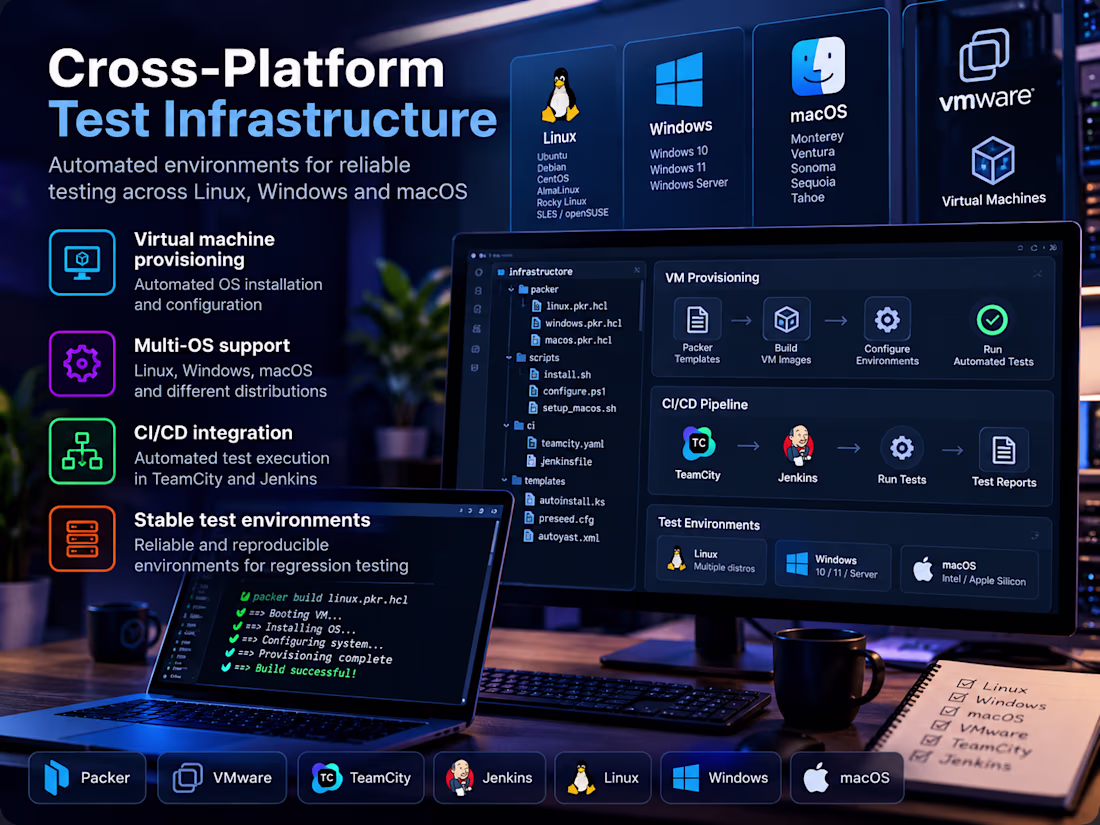The image size is (1100, 825).
Task: Toggle the handwritten TeamCity checkbox on notepad
Action: 931,740
